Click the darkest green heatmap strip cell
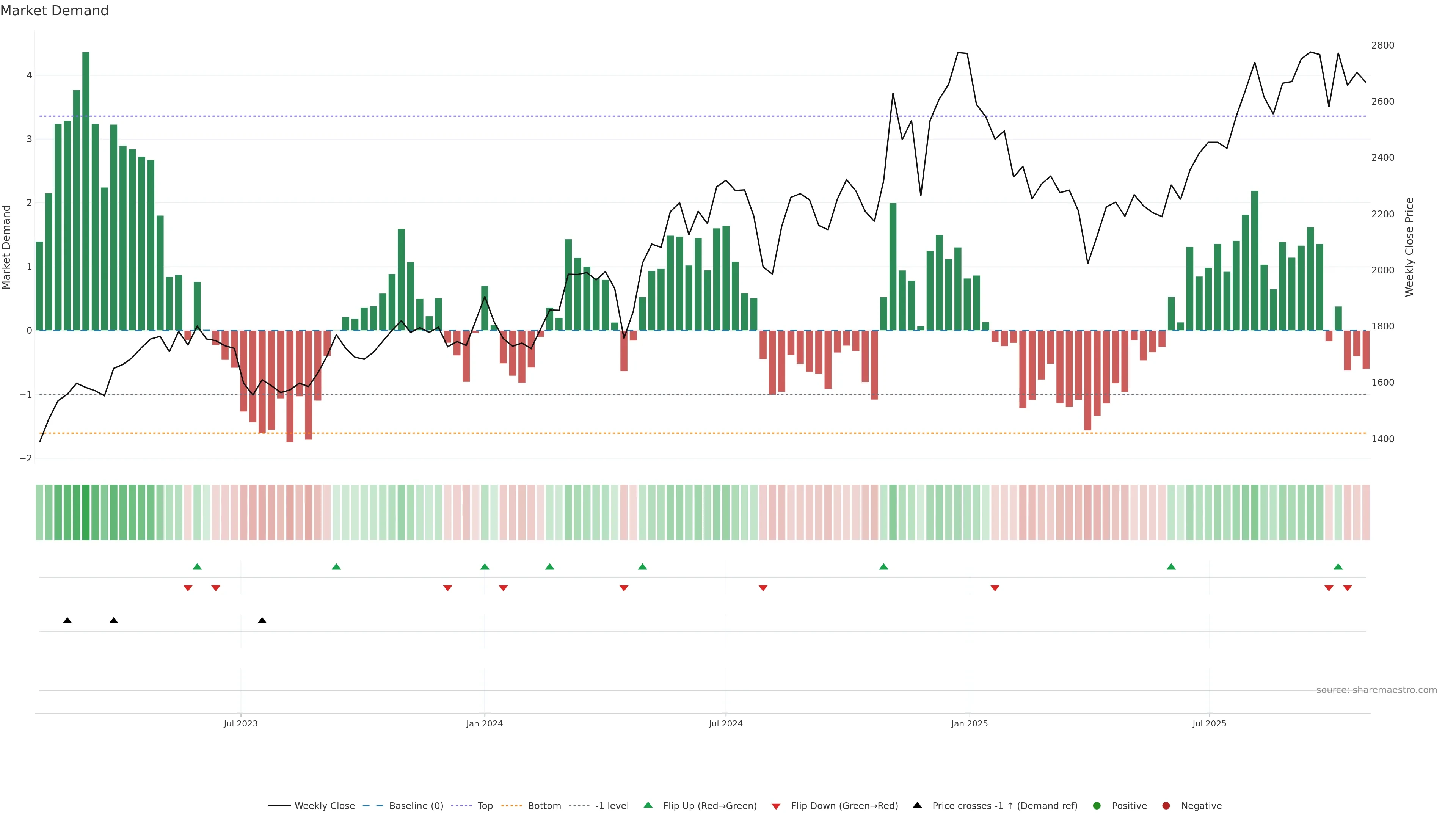The height and width of the screenshot is (819, 1456). (x=86, y=512)
